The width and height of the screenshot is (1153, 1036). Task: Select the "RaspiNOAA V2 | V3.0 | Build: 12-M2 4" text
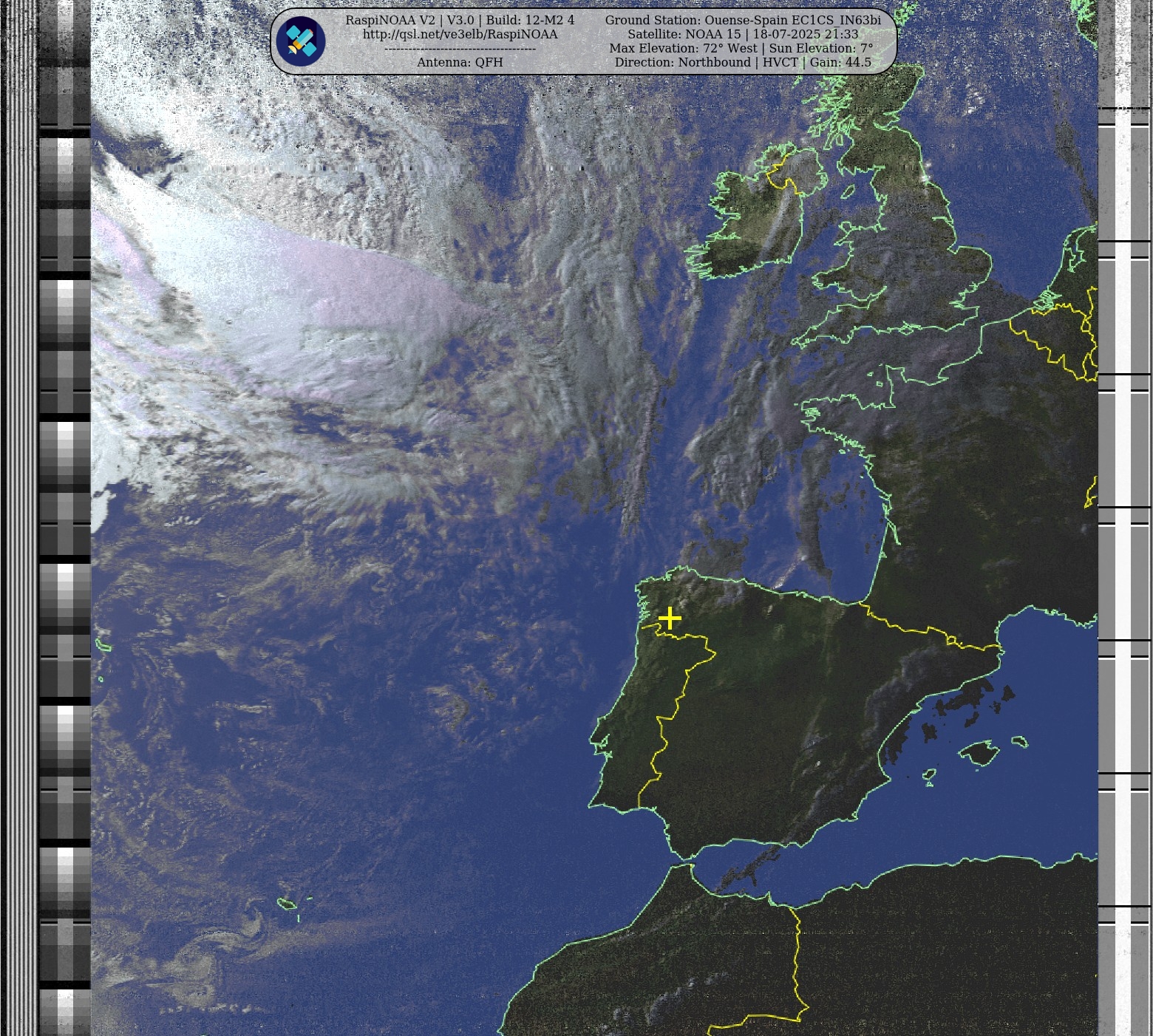click(460, 21)
